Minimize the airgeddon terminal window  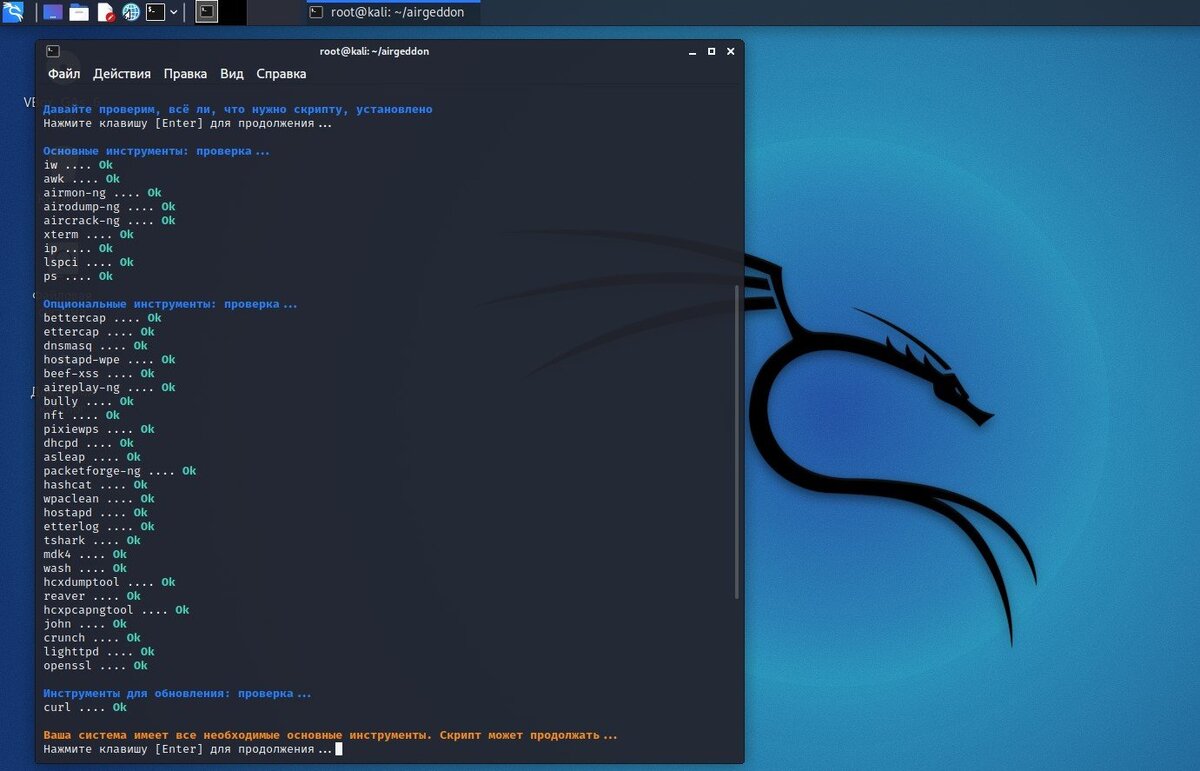(x=692, y=51)
